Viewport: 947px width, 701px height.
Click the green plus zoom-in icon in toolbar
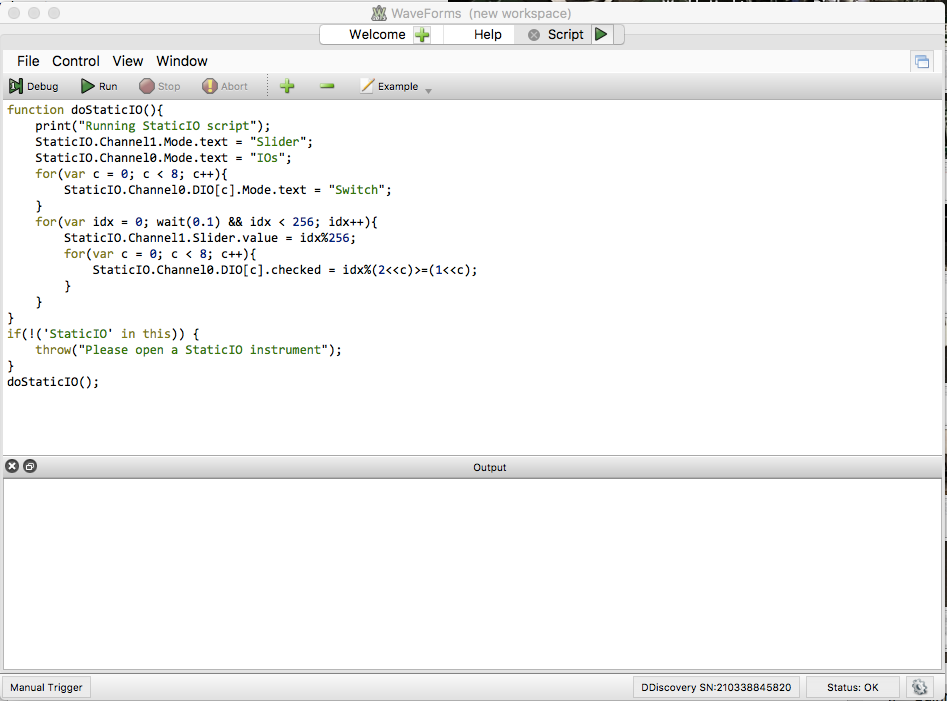tap(287, 86)
